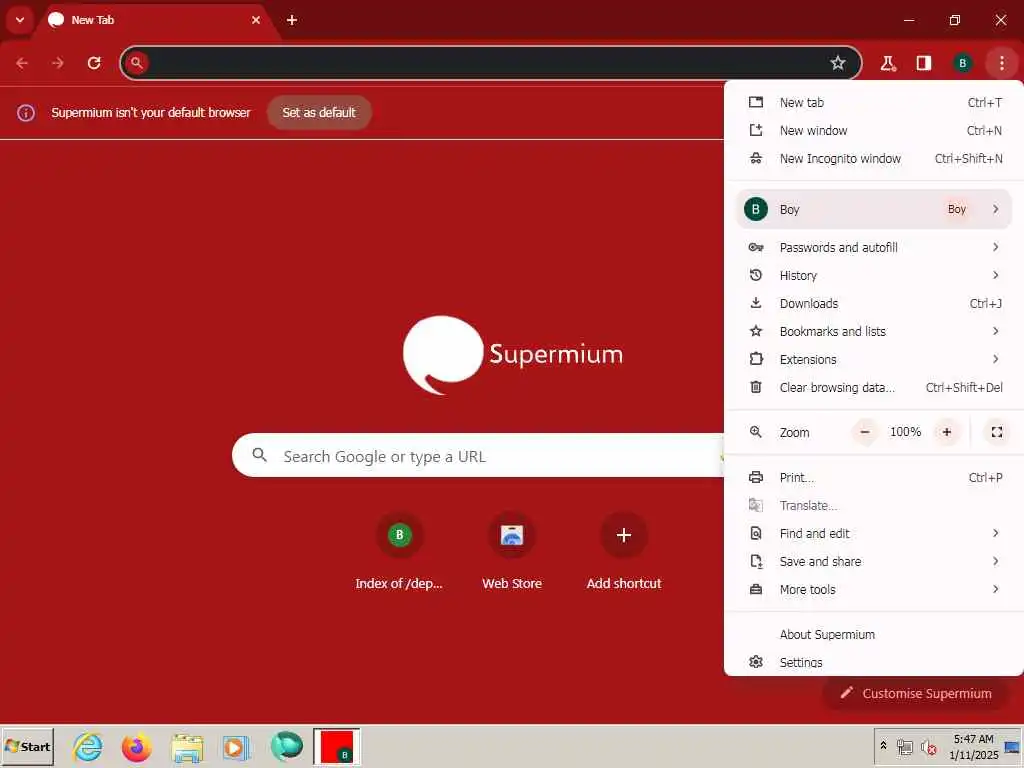Open a New Incognito window
The height and width of the screenshot is (768, 1024).
[874, 159]
